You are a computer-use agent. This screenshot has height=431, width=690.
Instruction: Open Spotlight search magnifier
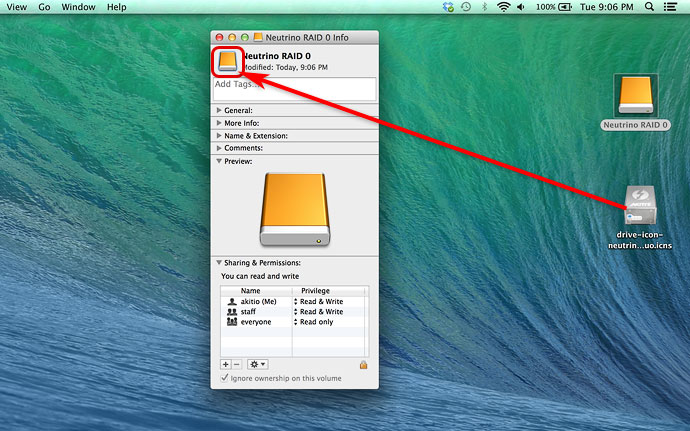point(650,7)
